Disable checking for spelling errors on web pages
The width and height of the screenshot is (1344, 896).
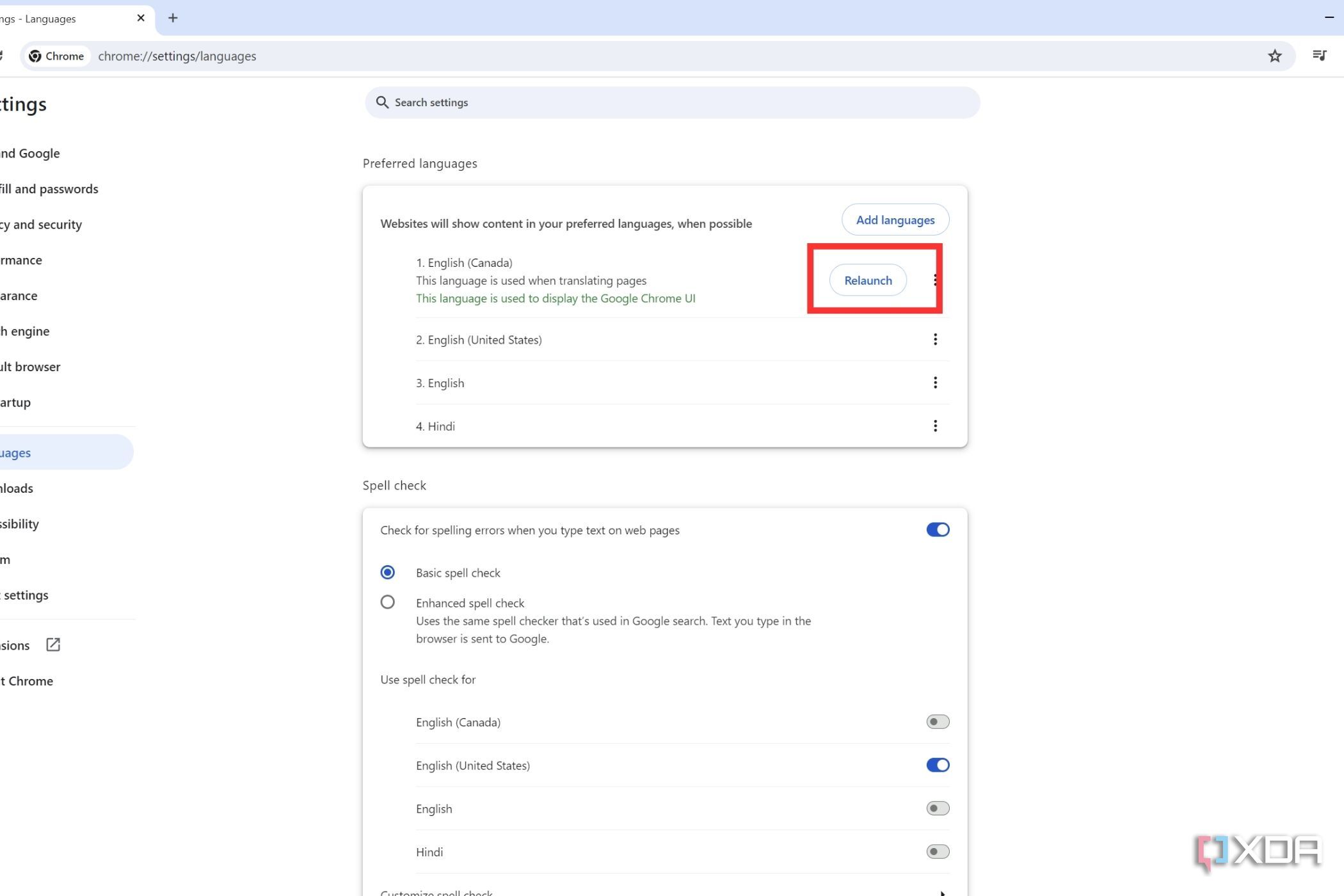pyautogui.click(x=937, y=529)
